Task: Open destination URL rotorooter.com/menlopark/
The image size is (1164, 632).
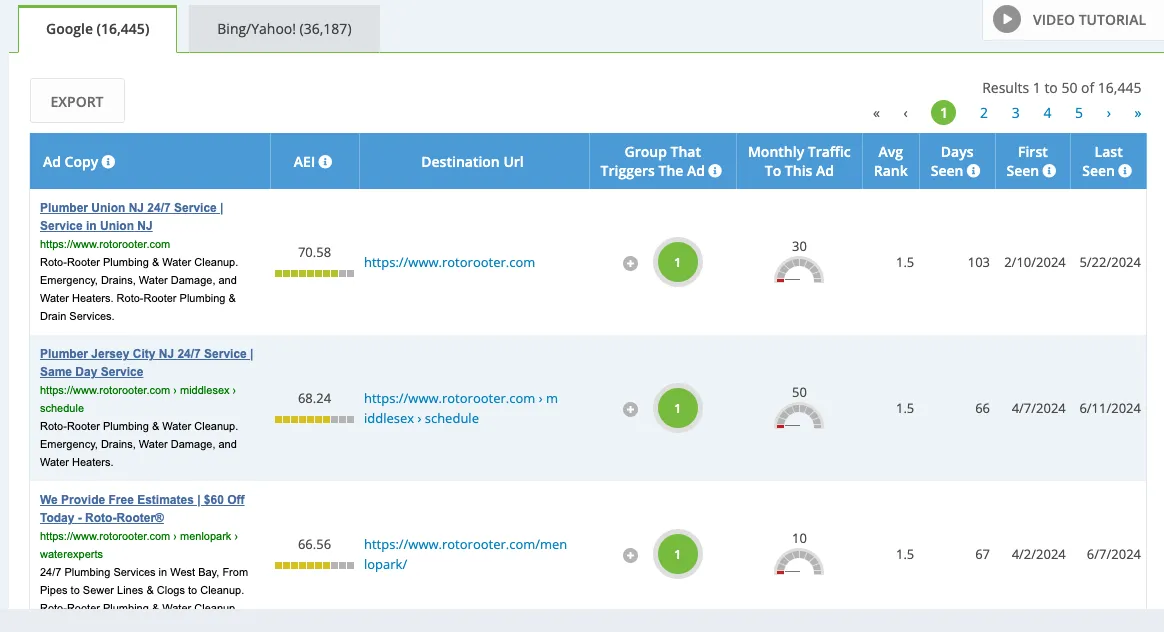Action: (465, 554)
